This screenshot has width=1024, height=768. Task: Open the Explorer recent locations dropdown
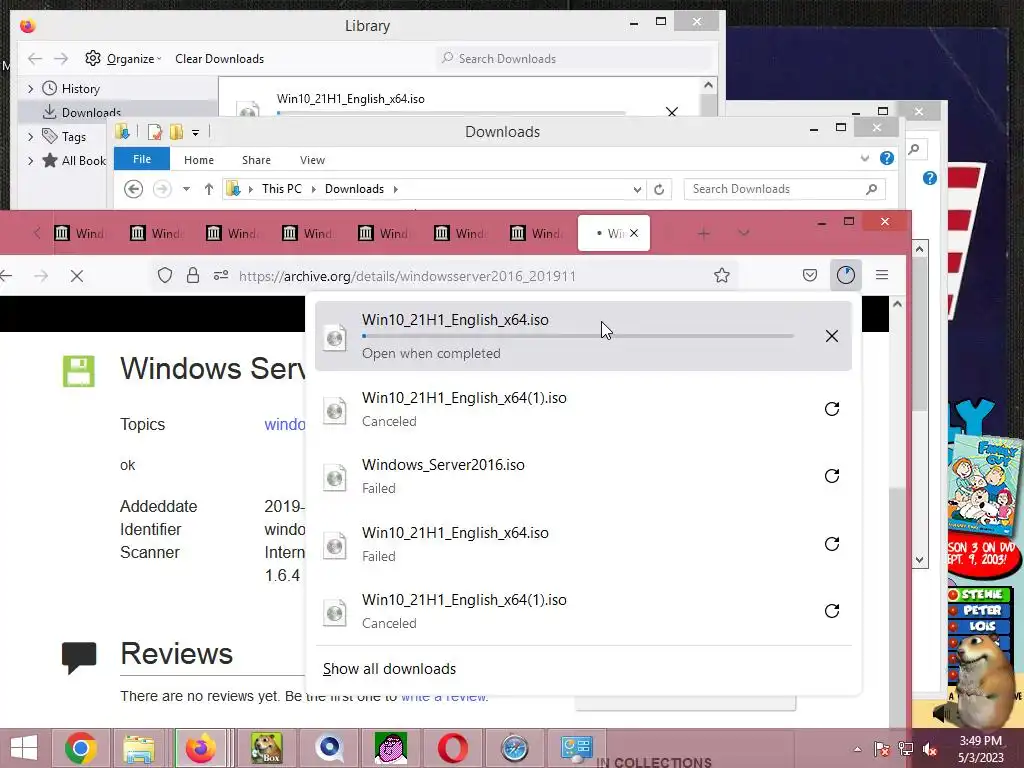coord(186,189)
